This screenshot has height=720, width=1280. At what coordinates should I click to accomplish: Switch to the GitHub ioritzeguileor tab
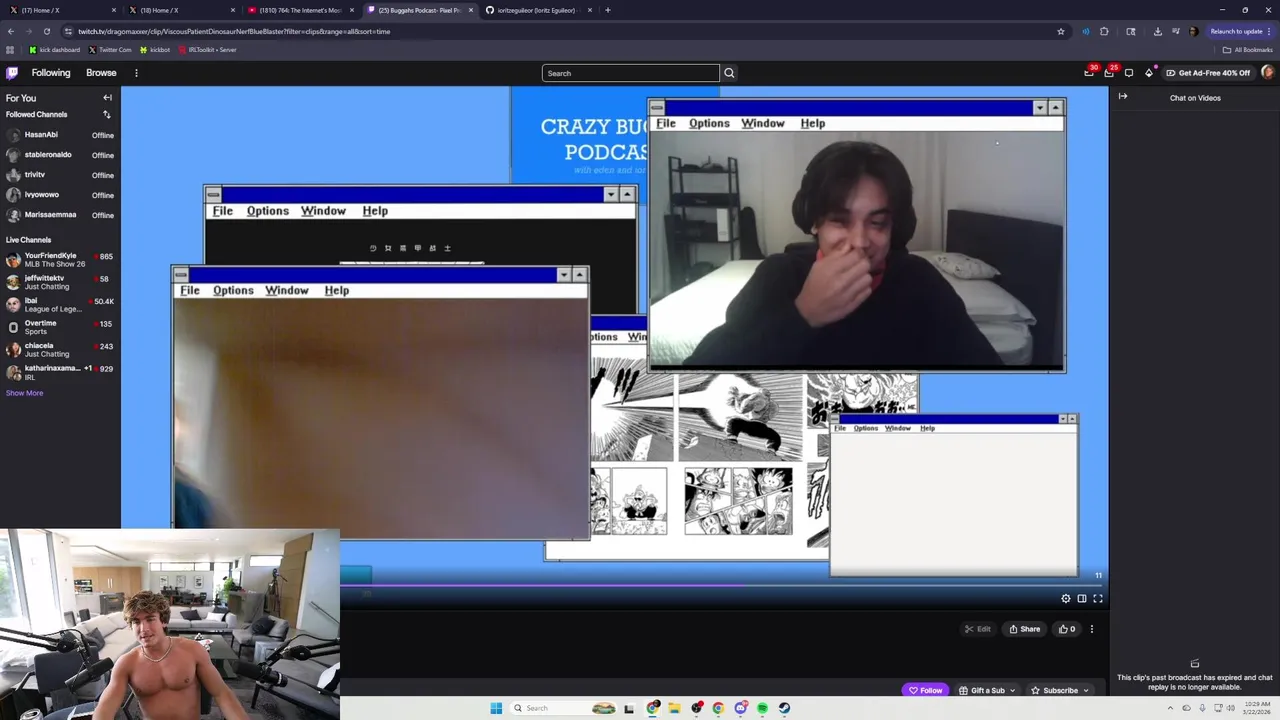538,10
